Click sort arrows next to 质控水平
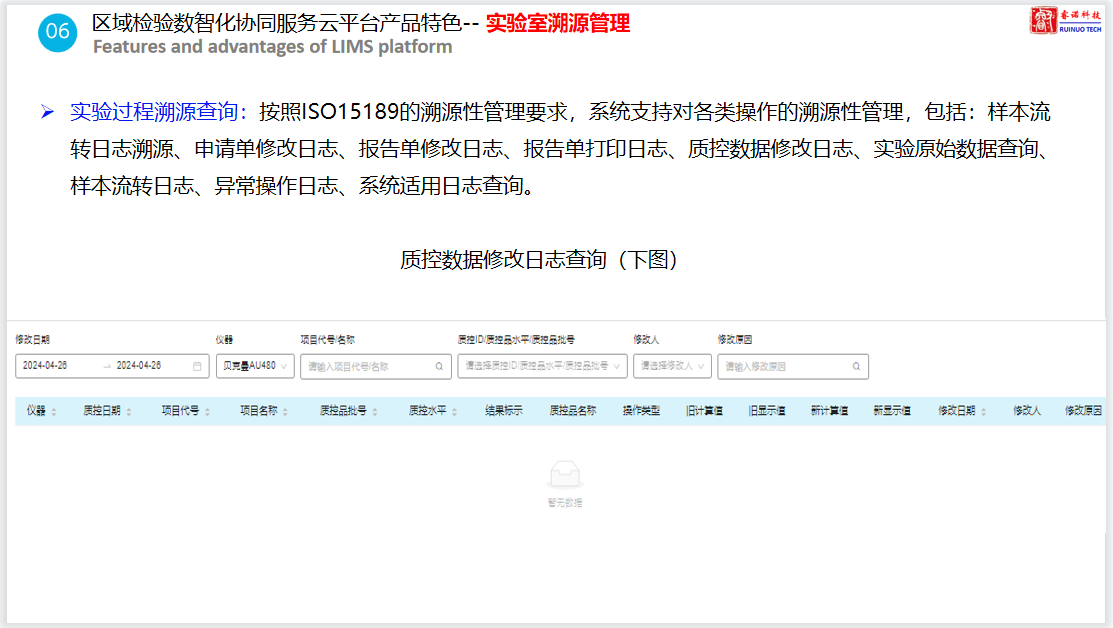This screenshot has height=628, width=1113. [455, 411]
